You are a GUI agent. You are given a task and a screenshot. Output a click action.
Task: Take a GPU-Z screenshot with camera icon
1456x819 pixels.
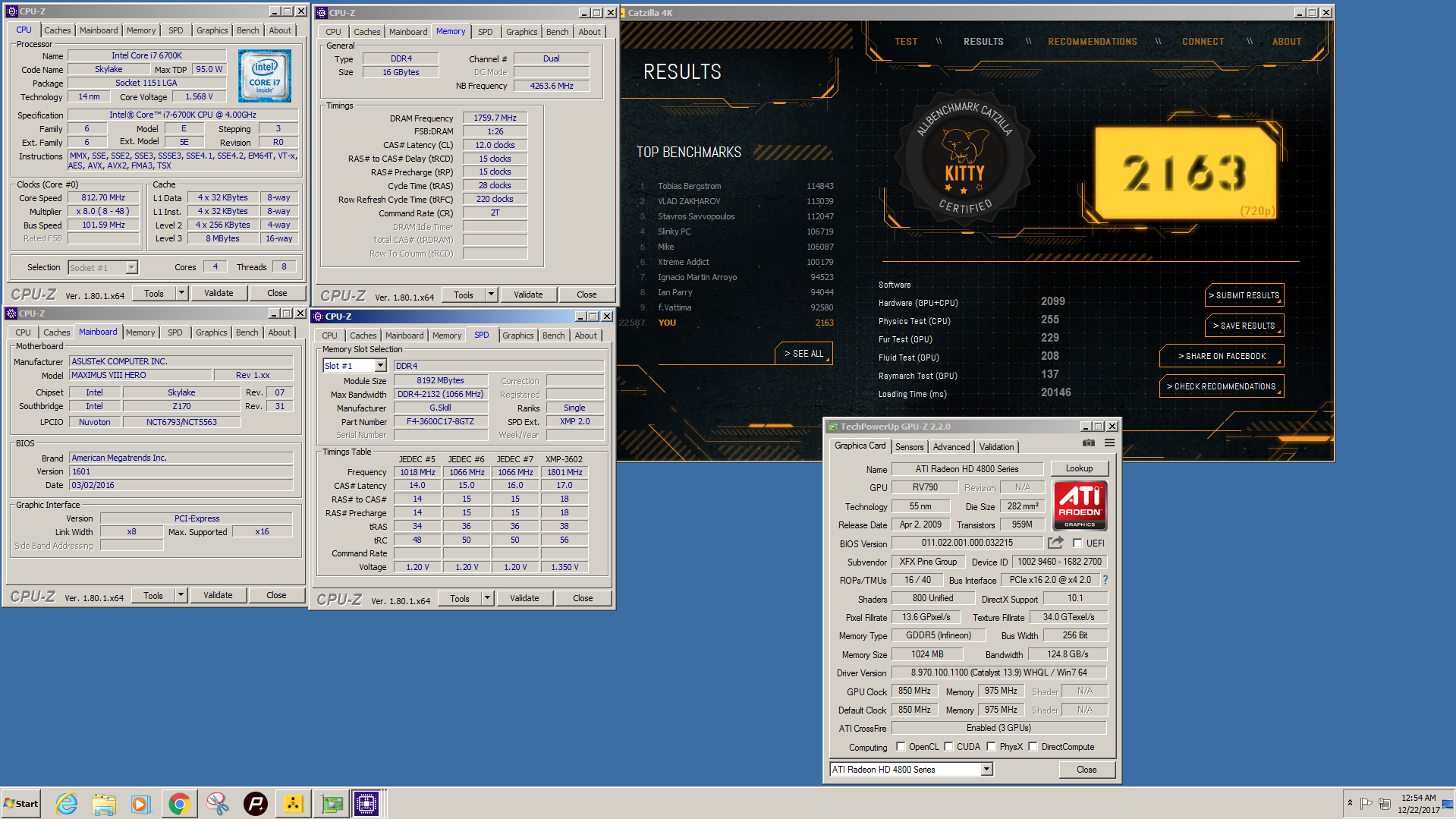(x=1088, y=443)
